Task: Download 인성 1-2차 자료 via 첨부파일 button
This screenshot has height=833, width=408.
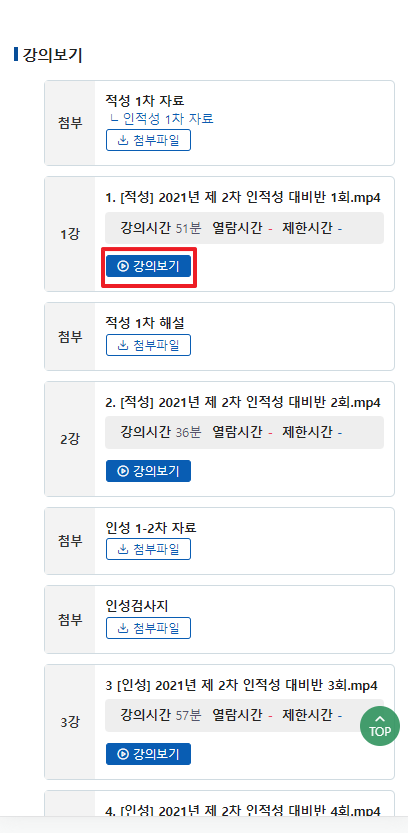Action: click(x=148, y=549)
